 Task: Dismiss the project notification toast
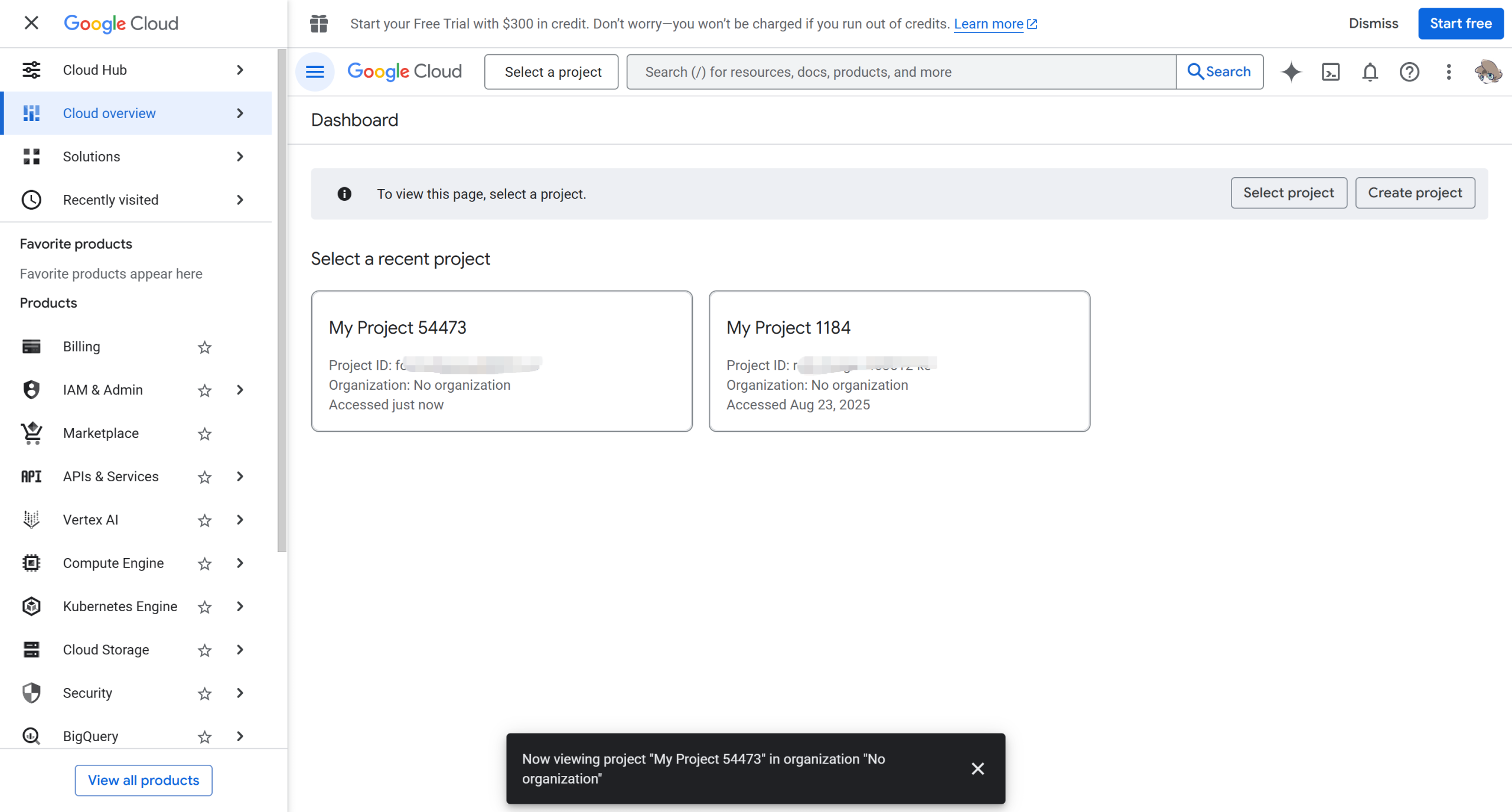(977, 768)
